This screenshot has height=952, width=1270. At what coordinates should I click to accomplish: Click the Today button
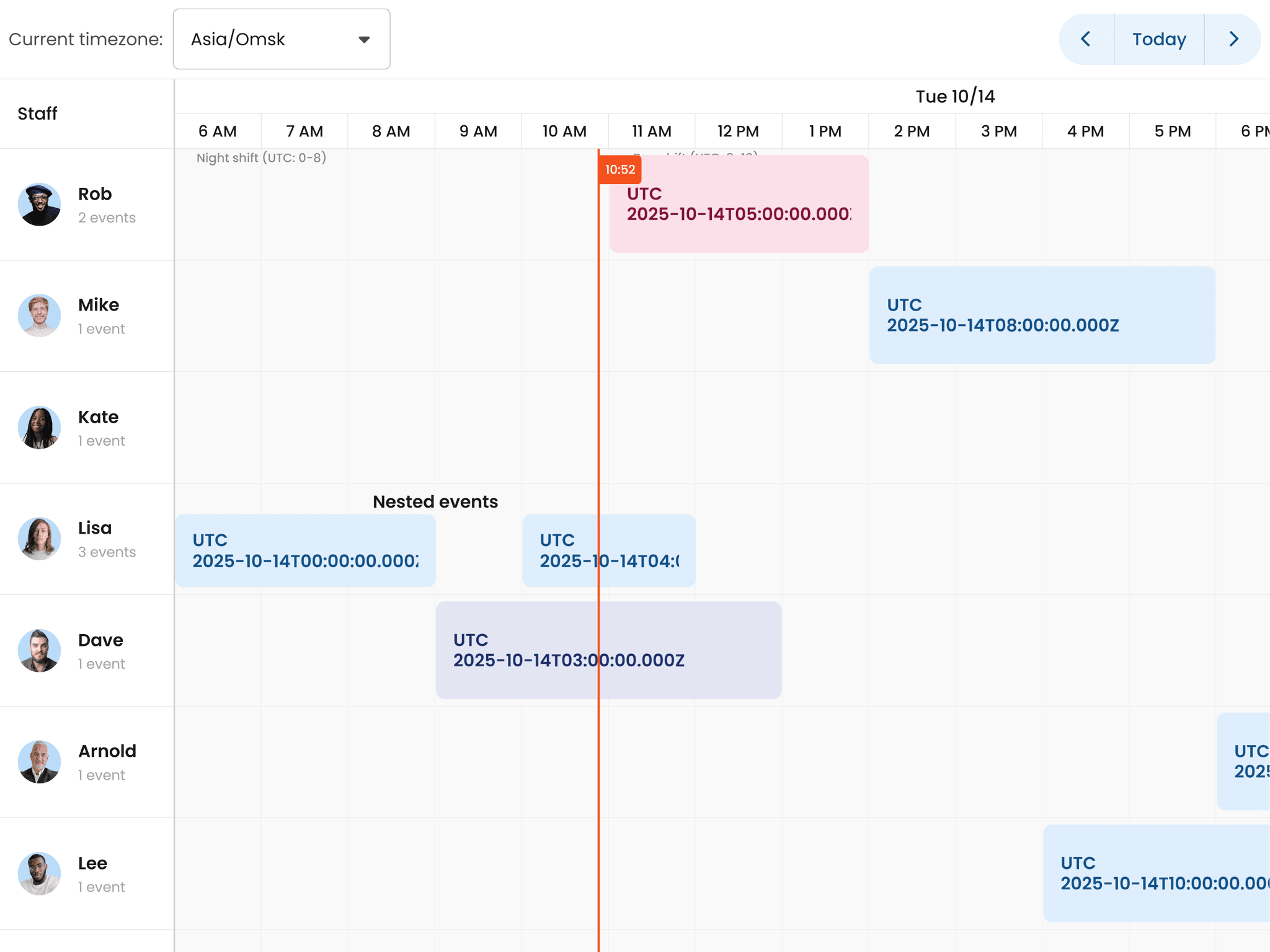[1159, 39]
